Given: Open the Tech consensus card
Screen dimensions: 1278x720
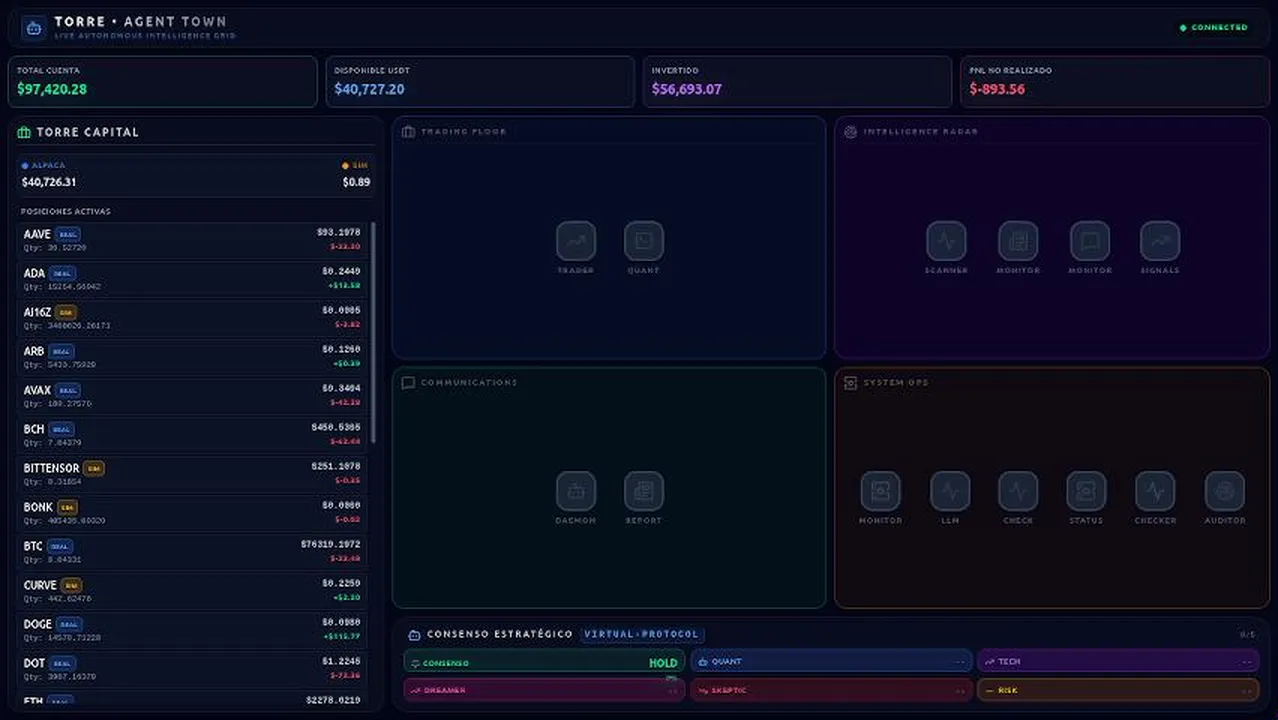Looking at the screenshot, I should point(1118,662).
